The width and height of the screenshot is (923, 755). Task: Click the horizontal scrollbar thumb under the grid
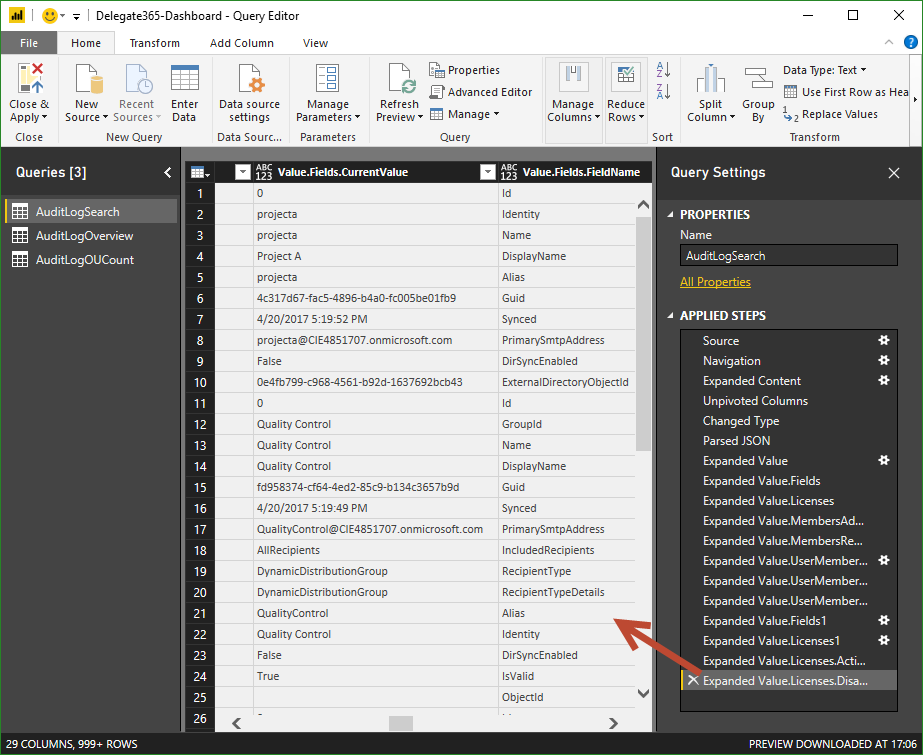pyautogui.click(x=401, y=723)
